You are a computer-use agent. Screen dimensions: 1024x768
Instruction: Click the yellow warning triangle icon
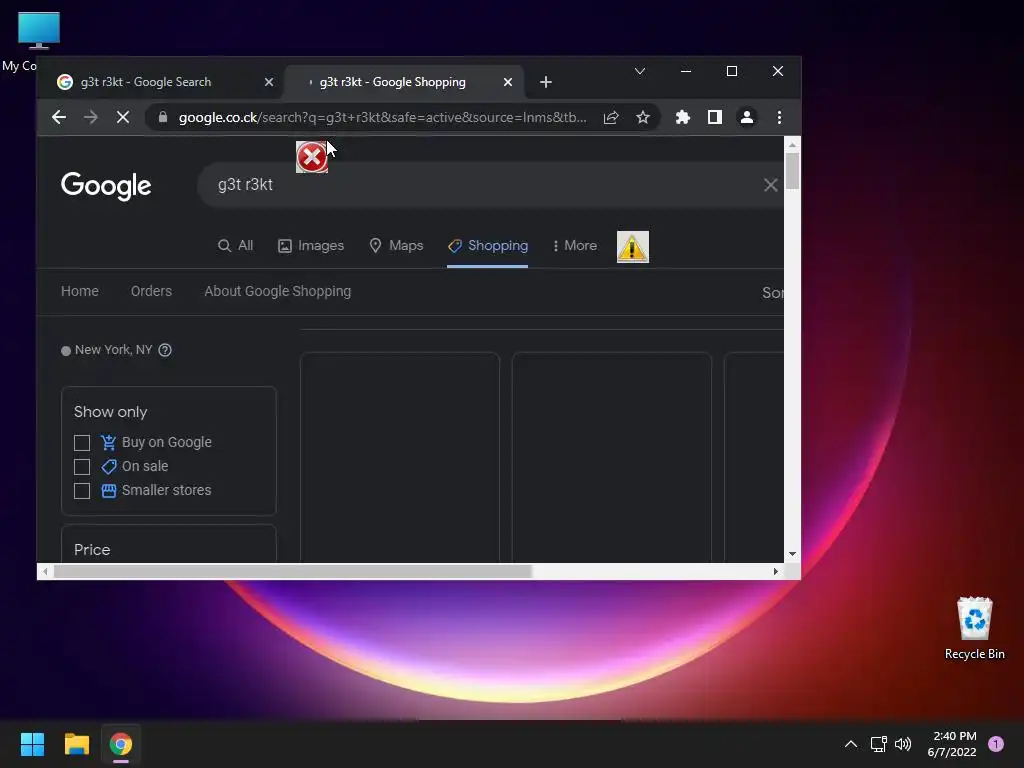[633, 247]
